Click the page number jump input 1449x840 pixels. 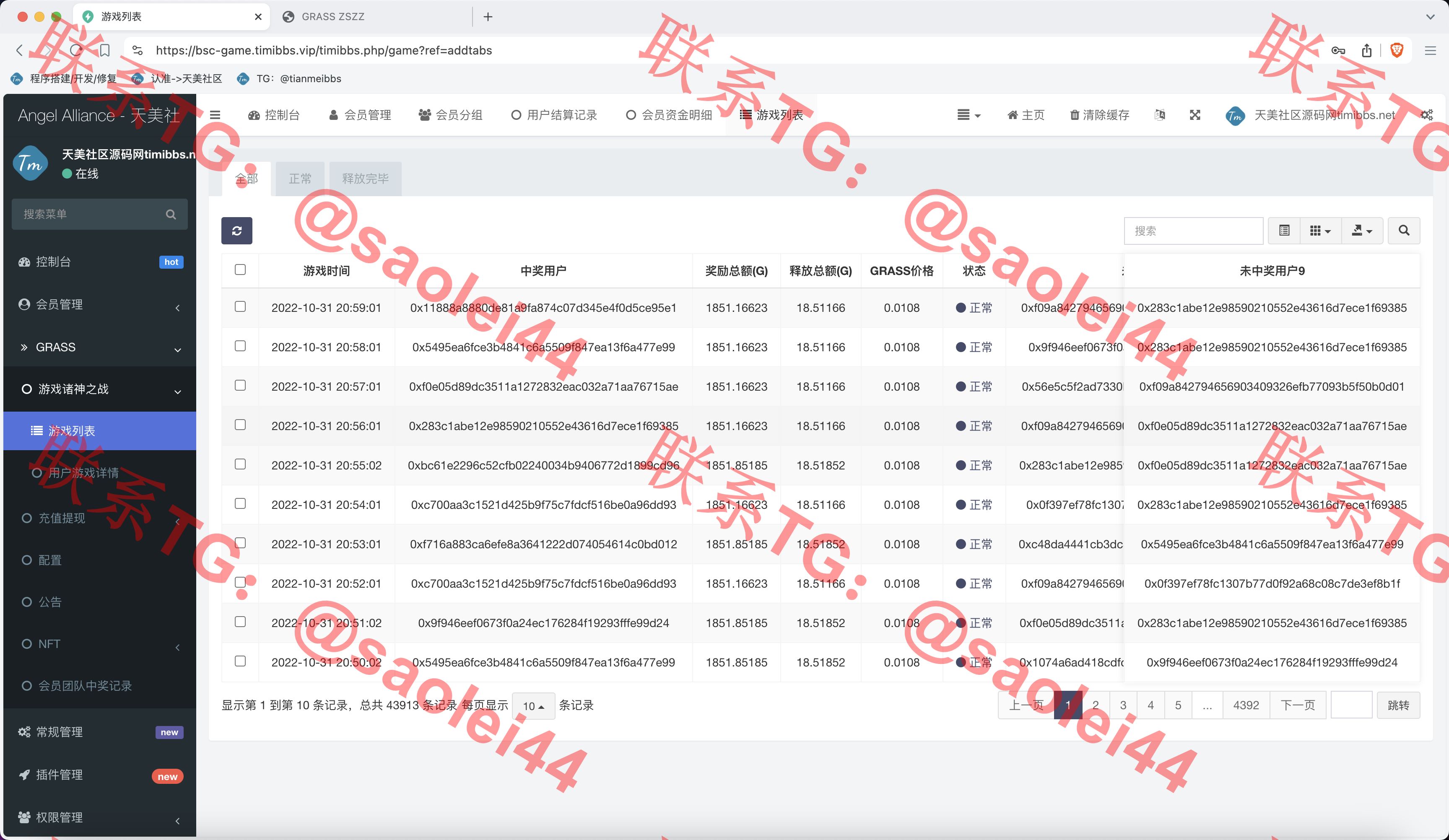click(x=1351, y=705)
